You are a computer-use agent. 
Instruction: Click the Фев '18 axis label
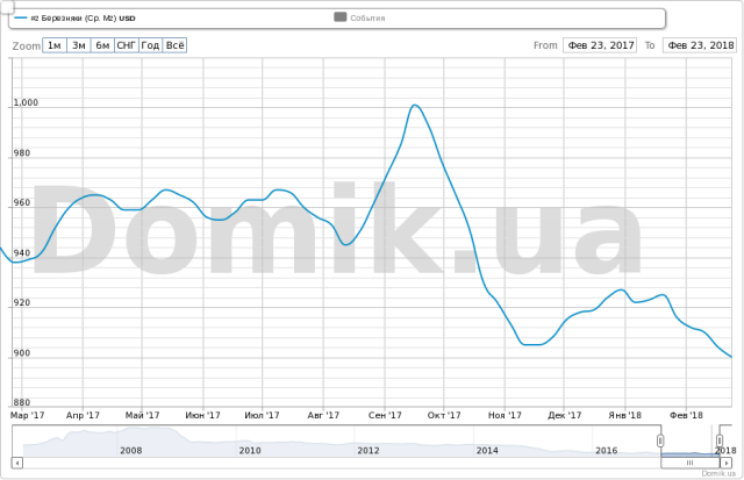point(686,415)
